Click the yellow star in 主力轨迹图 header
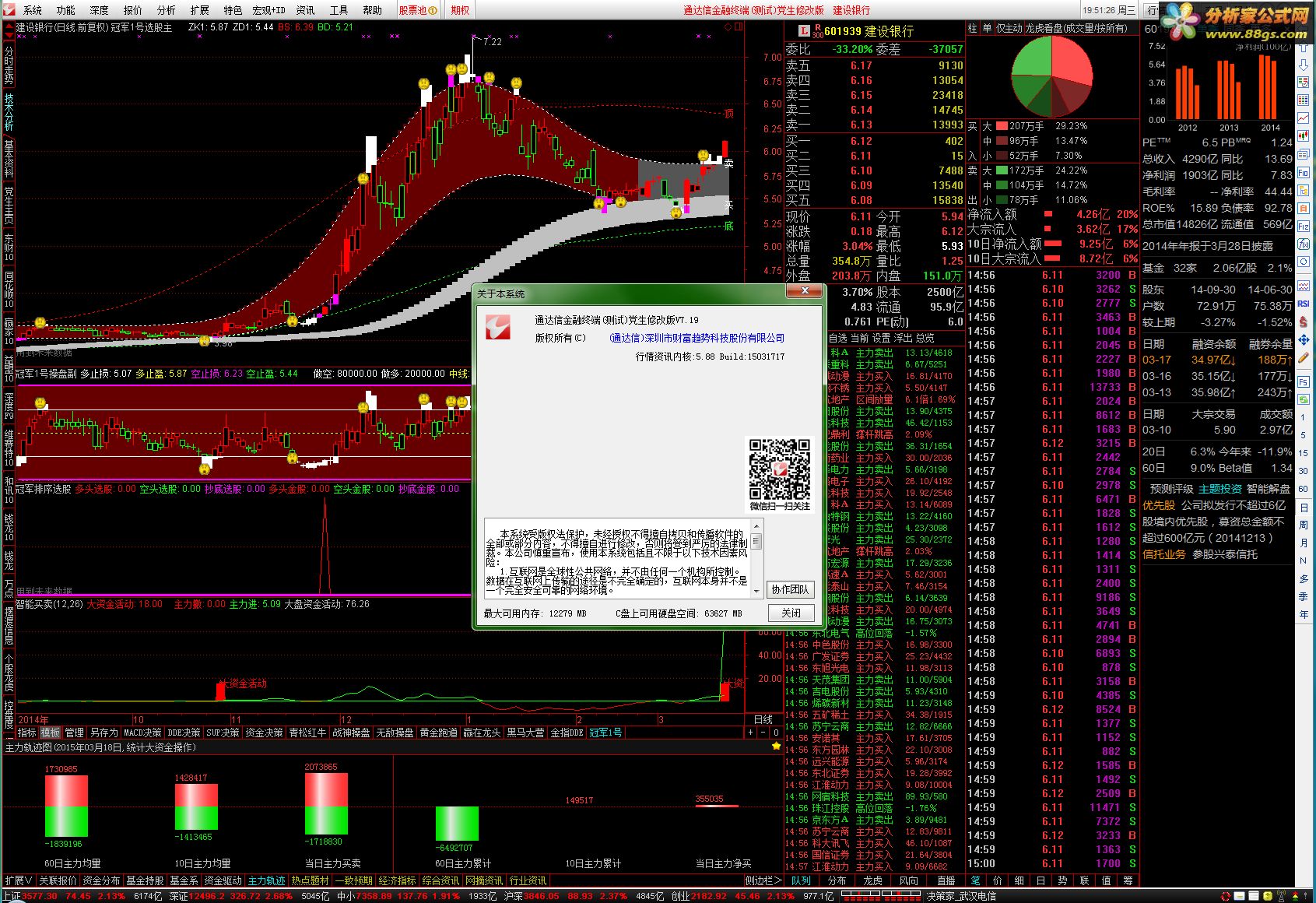Viewport: 1316px width, 903px height. (x=776, y=746)
